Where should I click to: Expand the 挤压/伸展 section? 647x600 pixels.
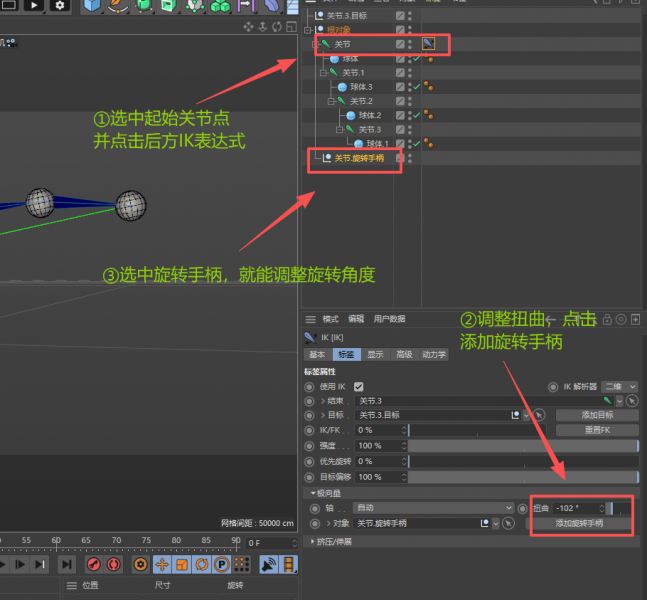click(x=331, y=541)
